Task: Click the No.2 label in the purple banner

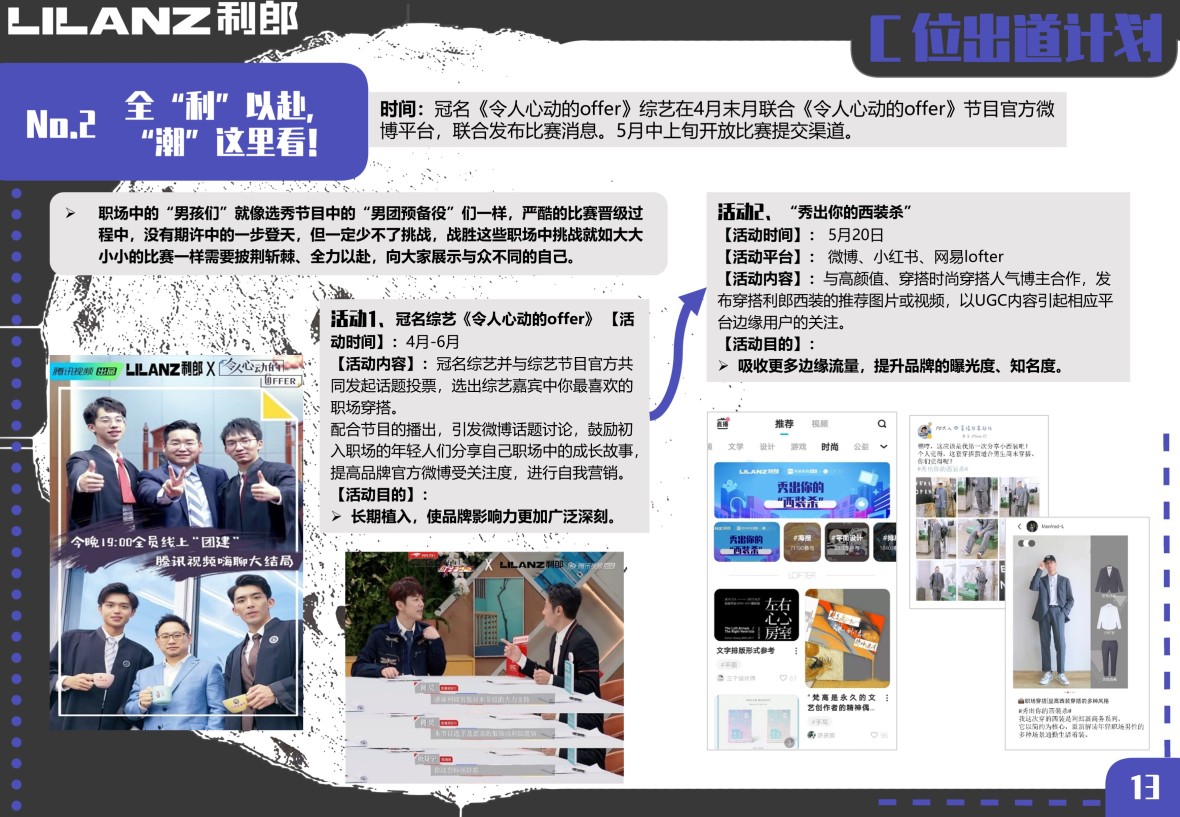Action: [x=61, y=123]
